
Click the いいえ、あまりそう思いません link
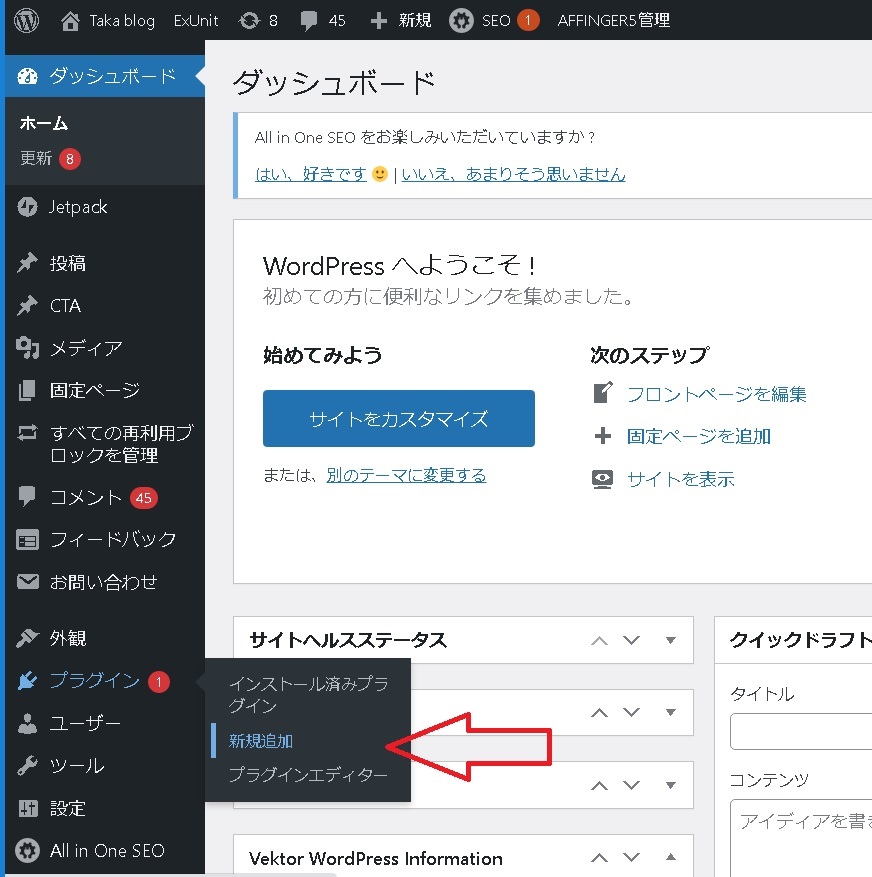tap(513, 175)
